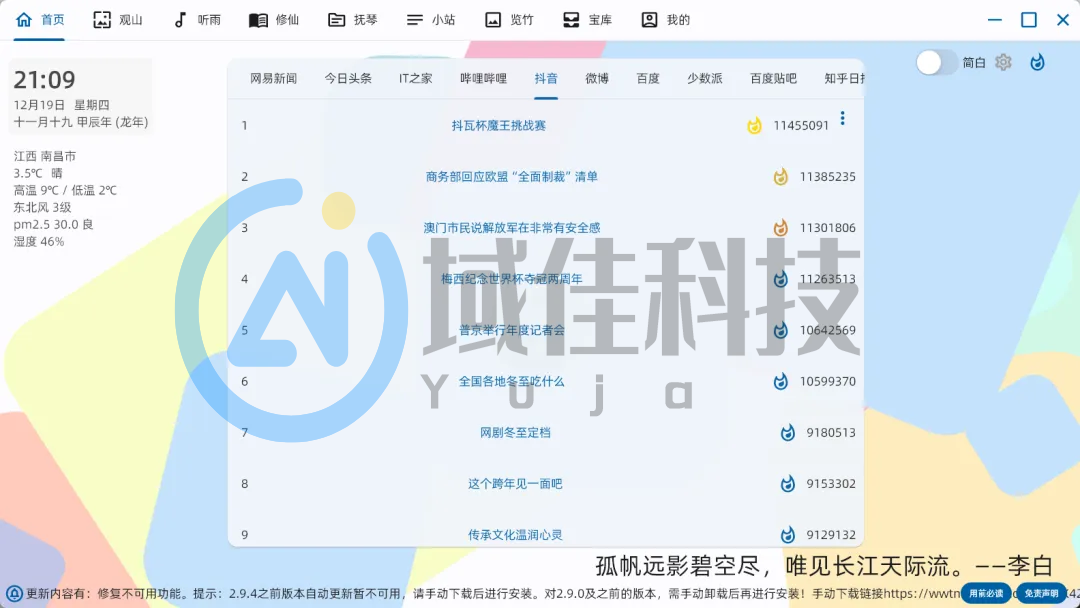The image size is (1080, 608).
Task: Minimize the application window
Action: coord(995,20)
